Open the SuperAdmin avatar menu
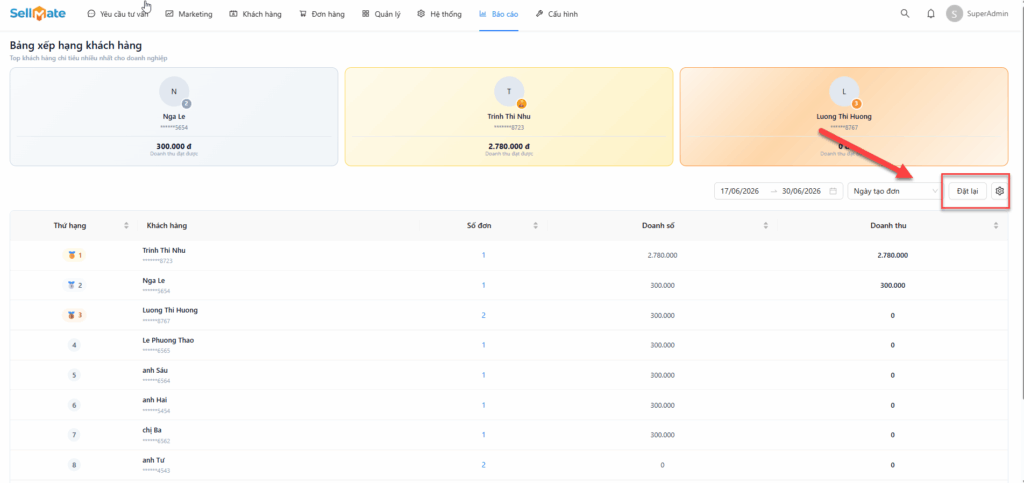This screenshot has height=483, width=1024. click(x=954, y=14)
